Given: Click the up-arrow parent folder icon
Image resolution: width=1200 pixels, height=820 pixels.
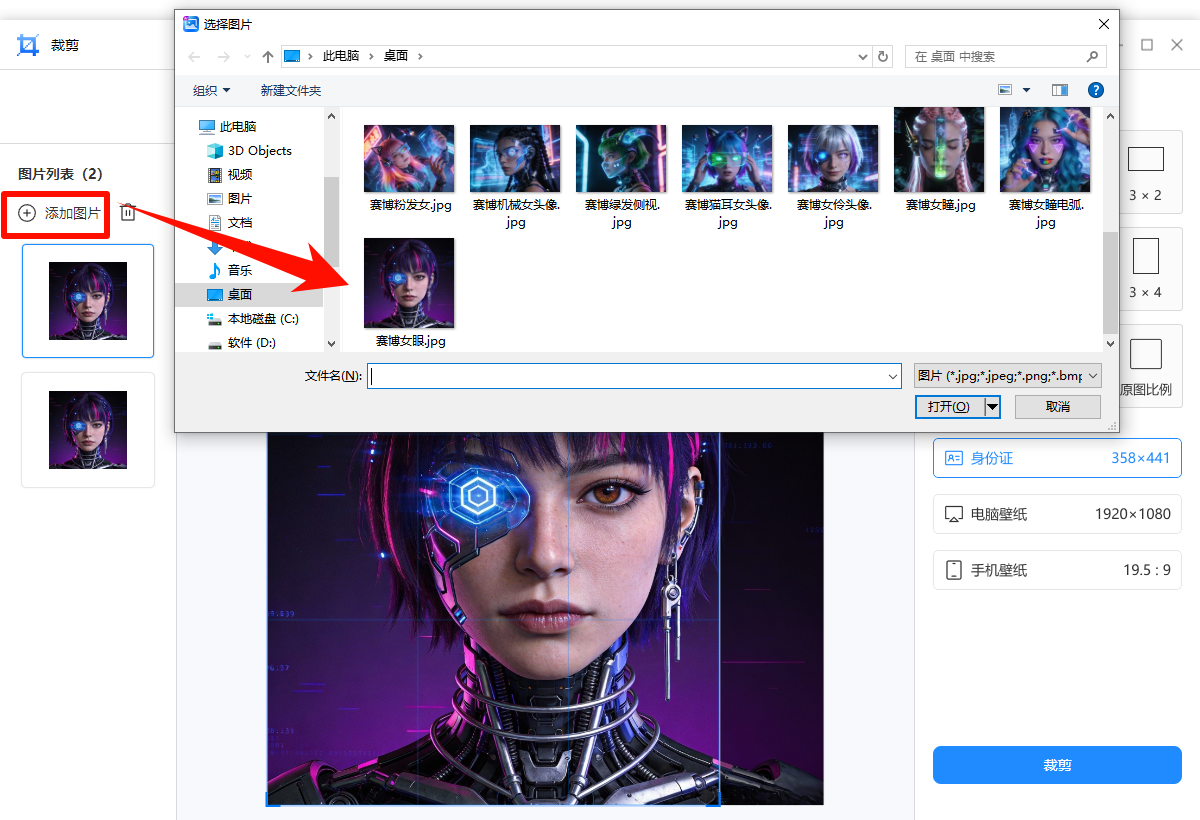Looking at the screenshot, I should [268, 57].
